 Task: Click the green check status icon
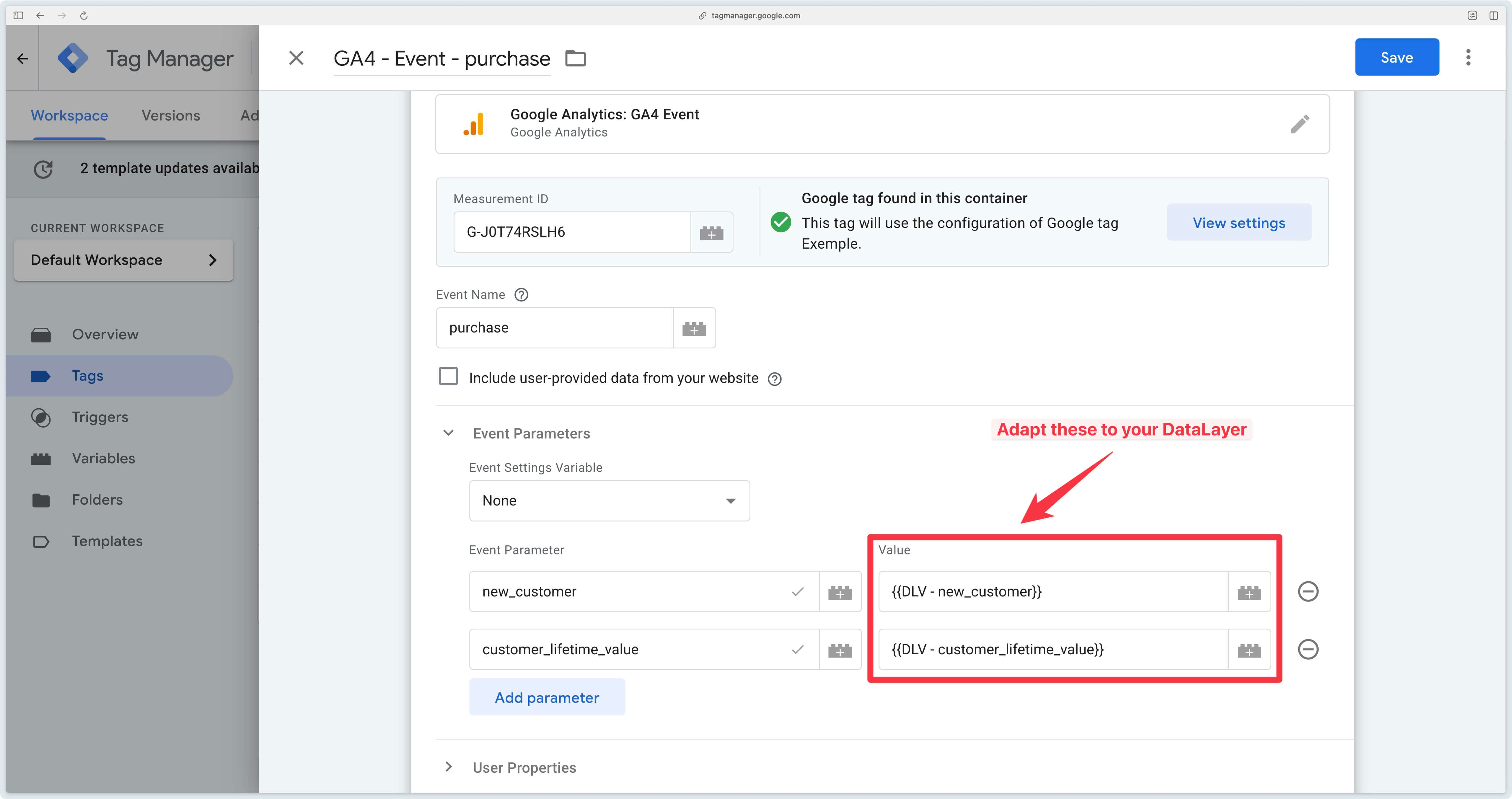781,222
